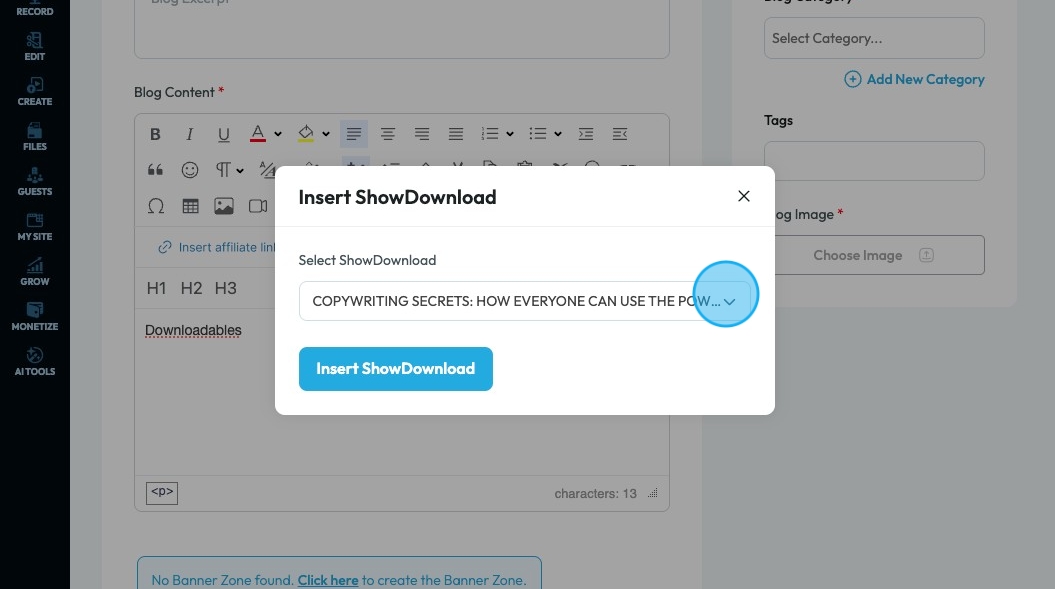Insert a blockquote using the quote icon

(155, 170)
